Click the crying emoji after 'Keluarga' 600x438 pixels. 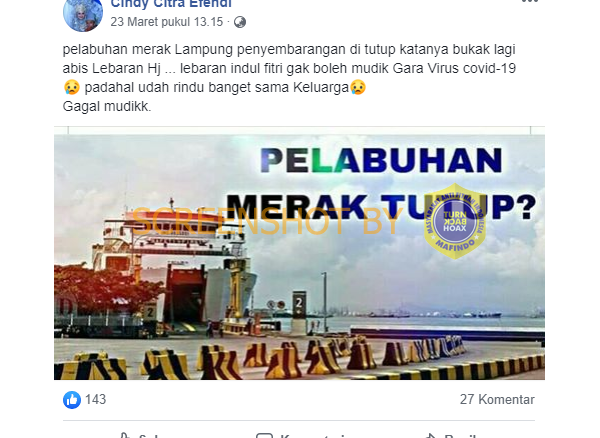tap(358, 87)
